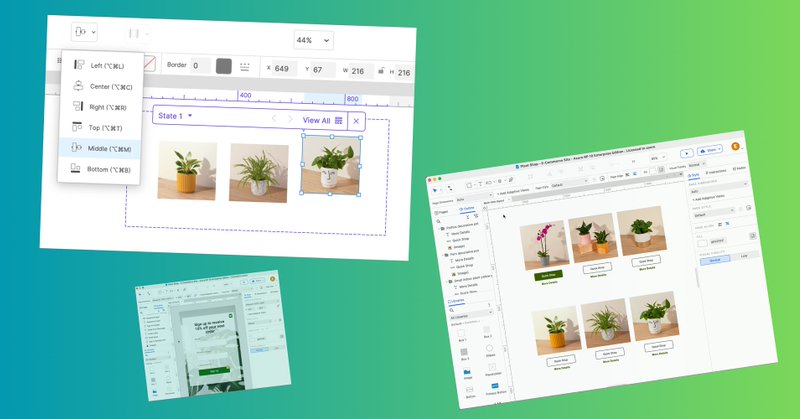Select the rectangle shape tool in right window
800x419 pixels.
[470, 186]
